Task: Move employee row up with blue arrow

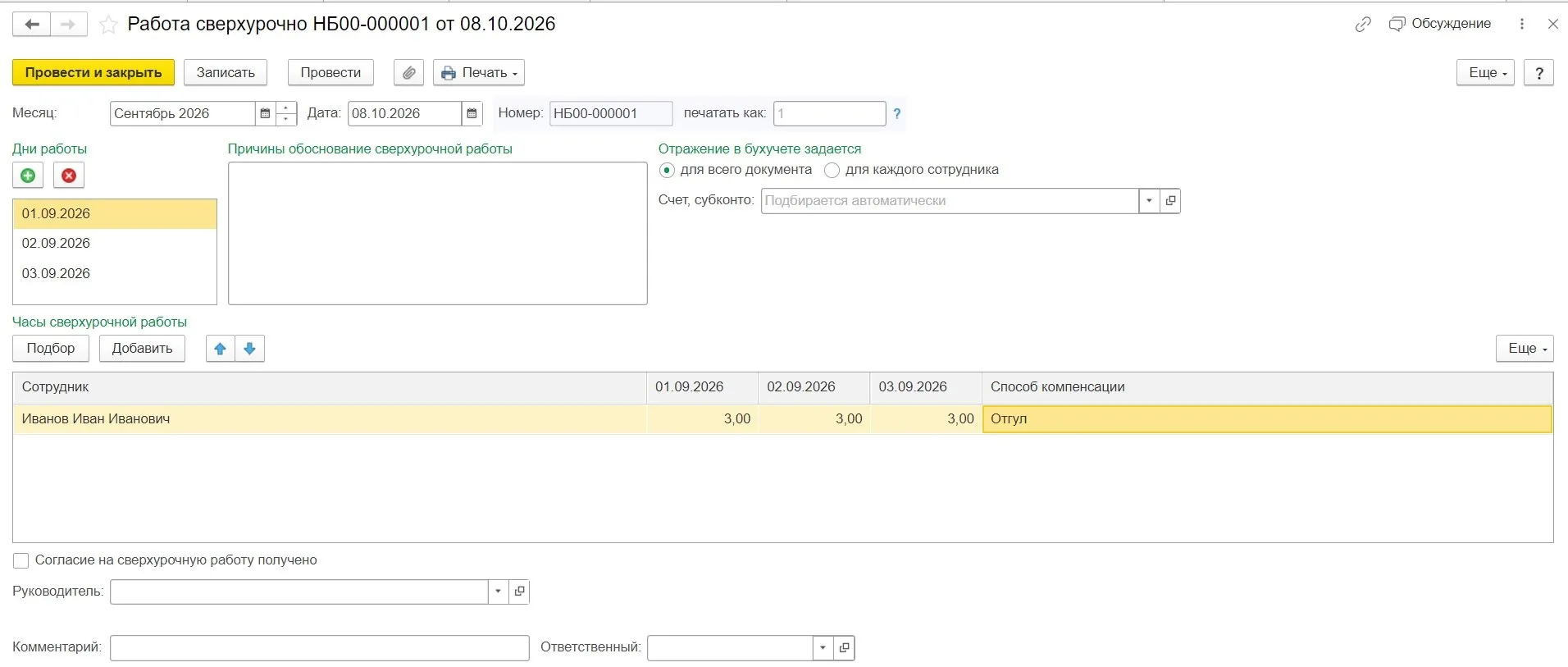Action: pos(220,348)
